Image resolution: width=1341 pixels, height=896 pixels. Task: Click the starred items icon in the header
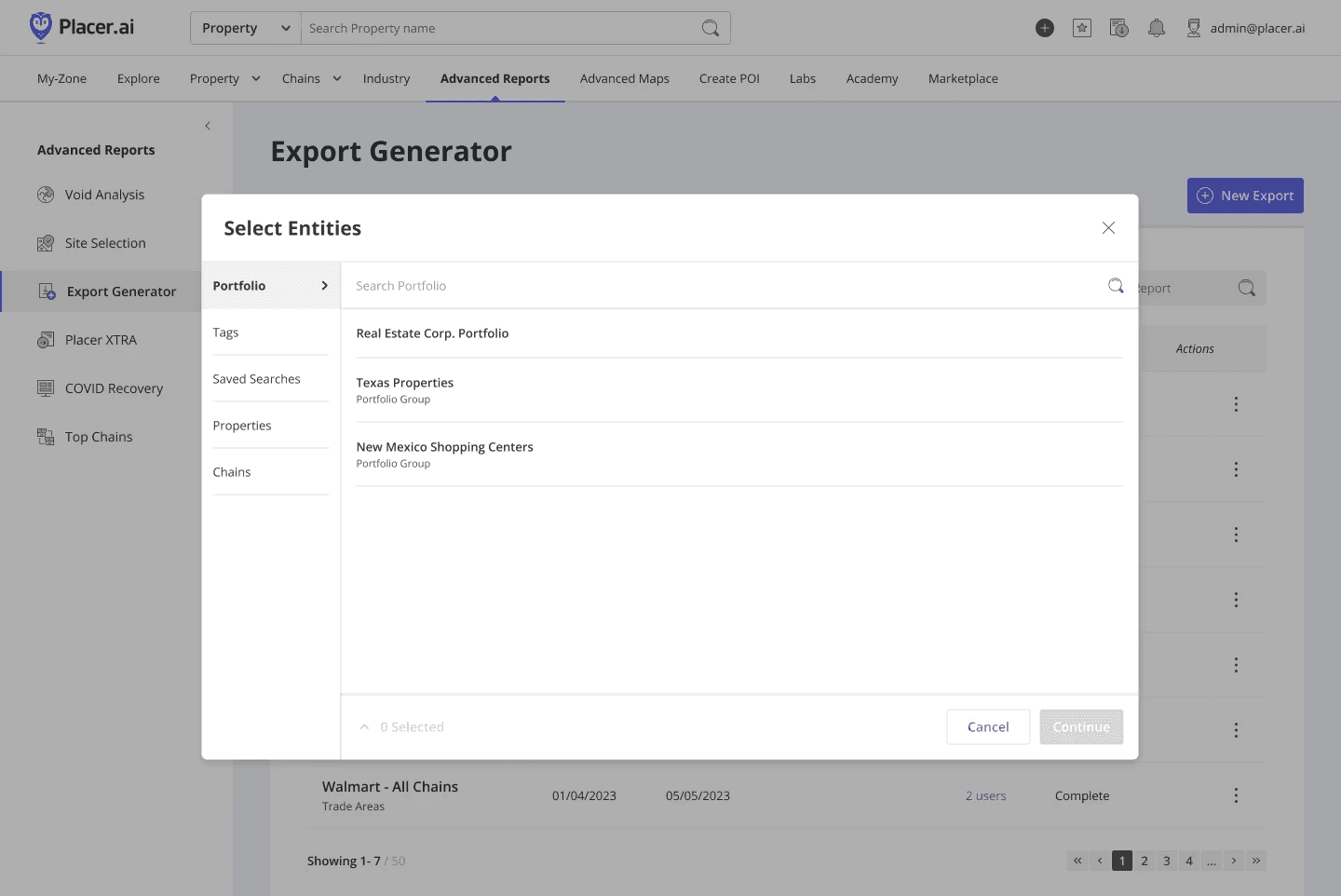pyautogui.click(x=1081, y=28)
